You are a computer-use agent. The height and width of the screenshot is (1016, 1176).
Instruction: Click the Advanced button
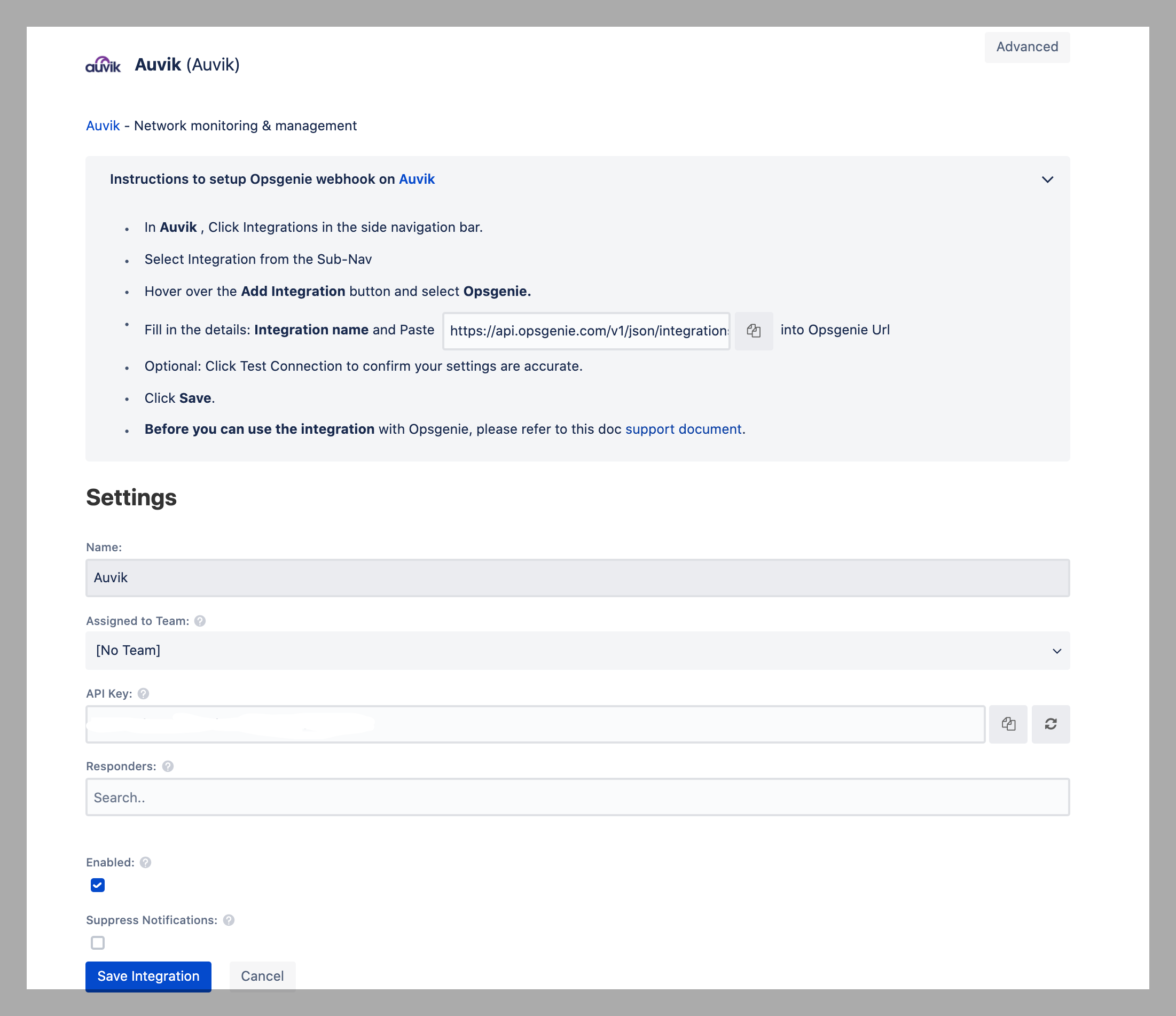(x=1026, y=47)
